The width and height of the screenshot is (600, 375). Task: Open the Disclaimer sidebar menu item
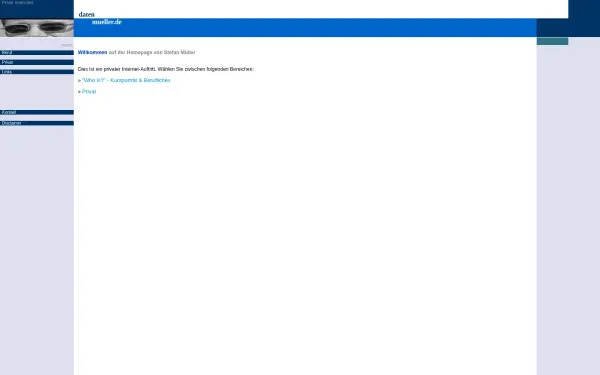[37, 123]
